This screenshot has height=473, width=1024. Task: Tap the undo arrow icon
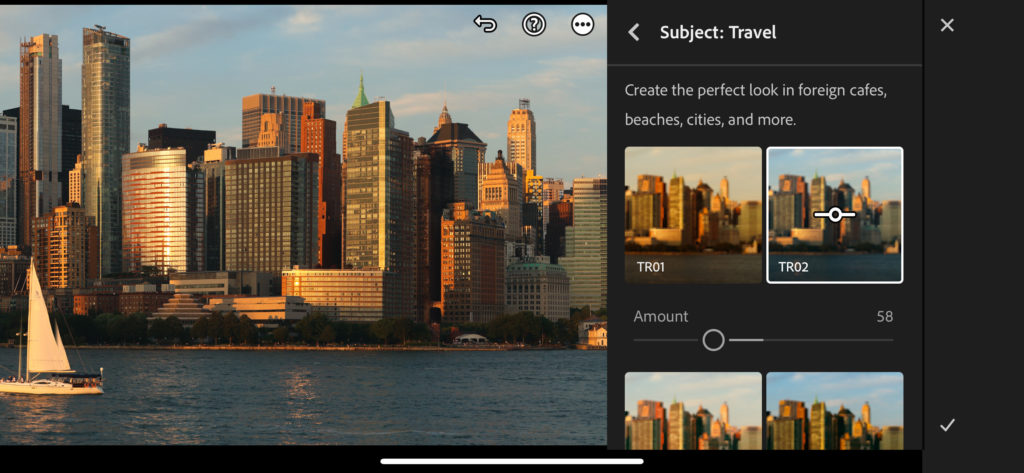[485, 25]
